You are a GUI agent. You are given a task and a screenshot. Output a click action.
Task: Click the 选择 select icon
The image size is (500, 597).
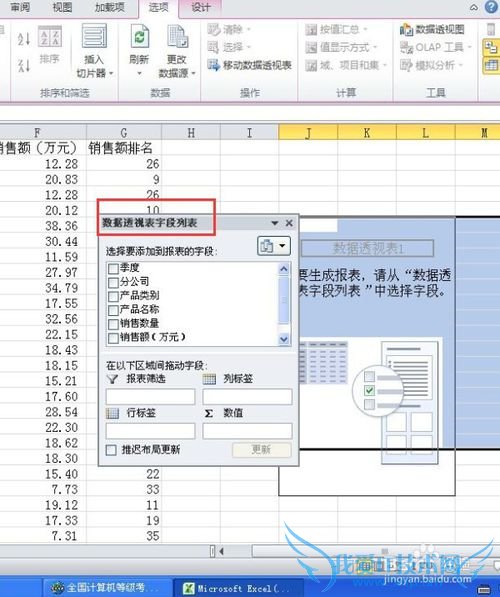[213, 47]
